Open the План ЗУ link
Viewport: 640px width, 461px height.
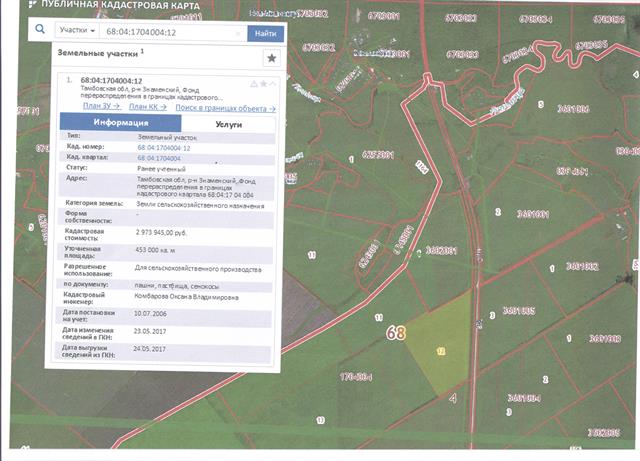102,106
